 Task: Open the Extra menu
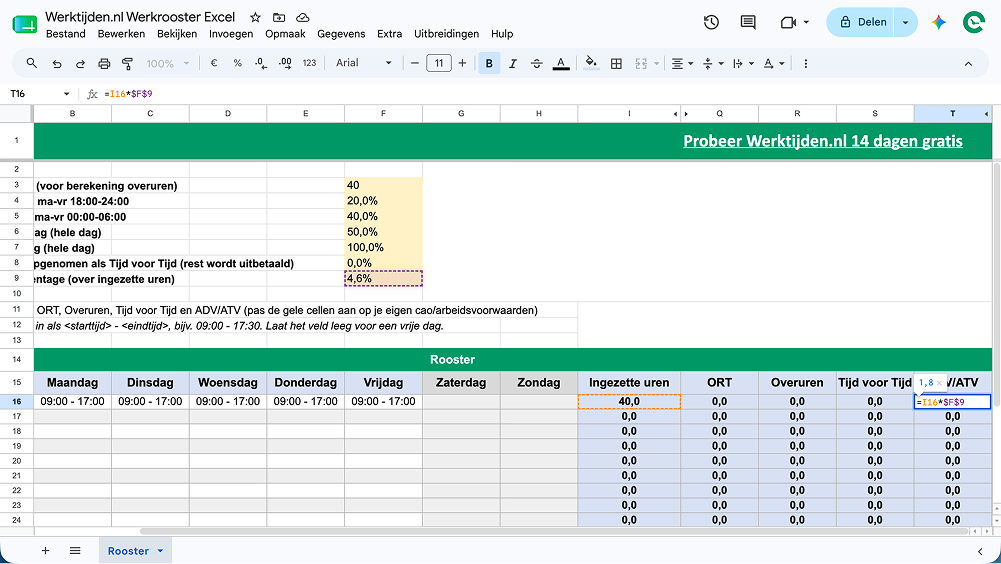(389, 34)
